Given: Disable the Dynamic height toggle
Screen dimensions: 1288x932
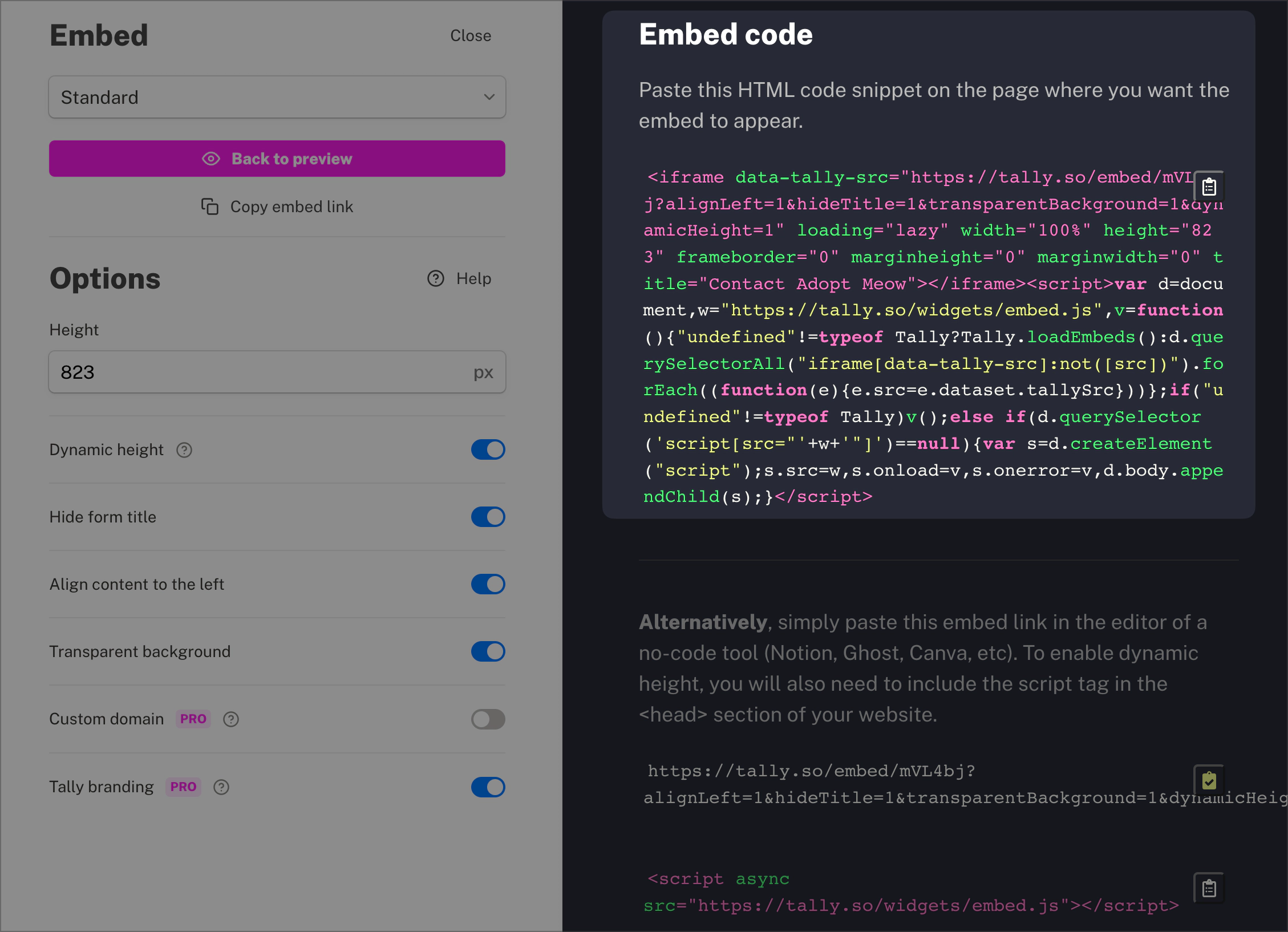Looking at the screenshot, I should point(488,450).
